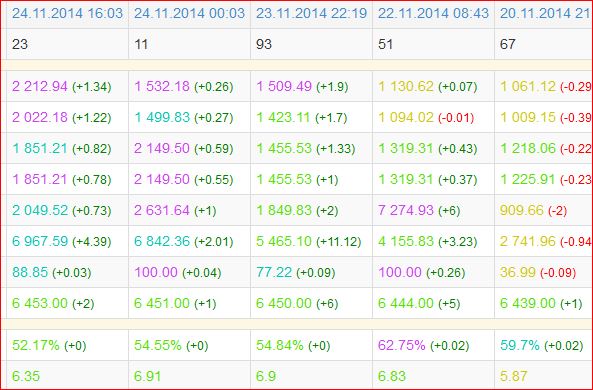The height and width of the screenshot is (390, 593).
Task: Click the bottom-row value 6.9
Action: point(266,376)
